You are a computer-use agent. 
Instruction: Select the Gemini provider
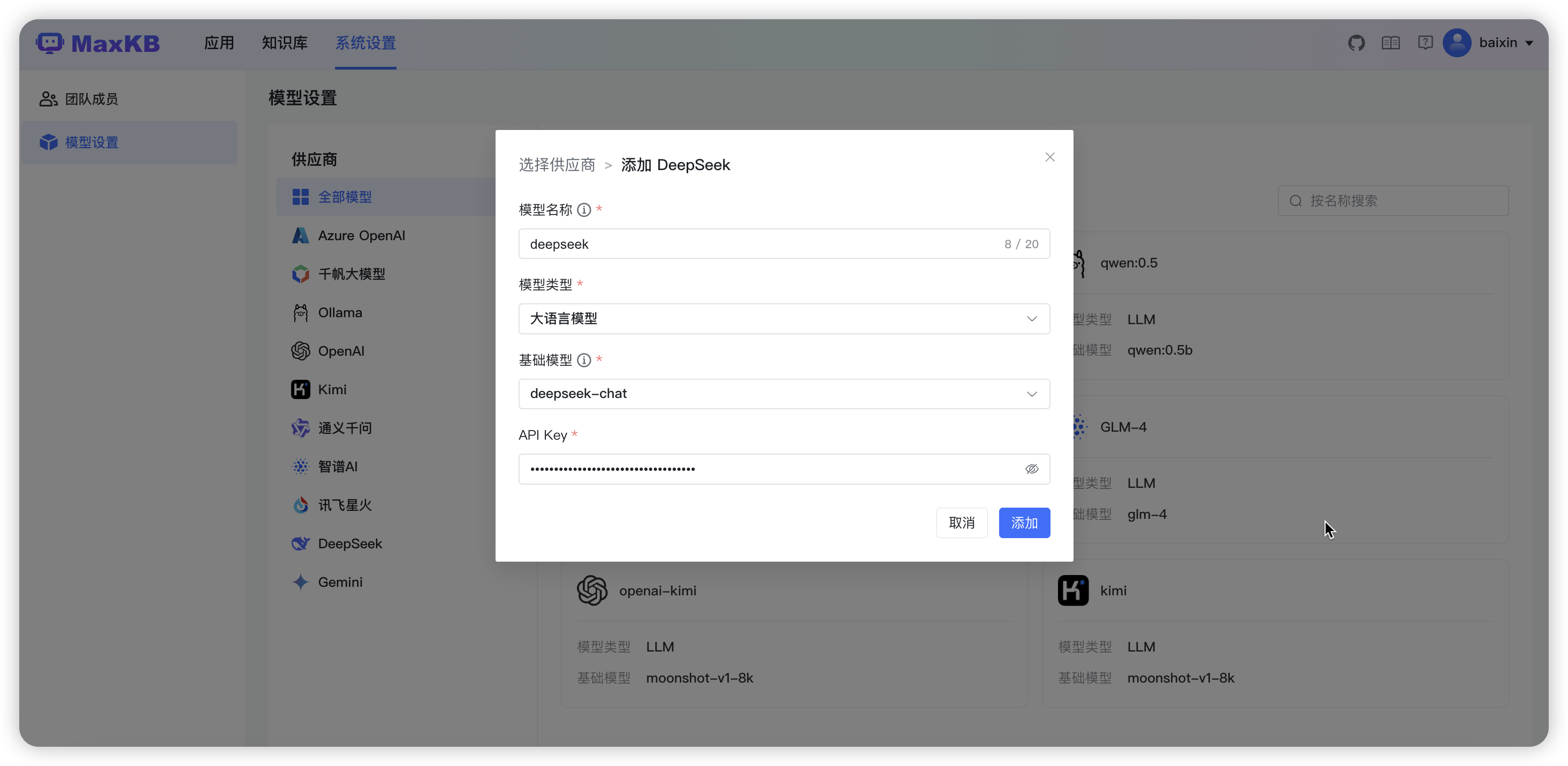click(340, 581)
